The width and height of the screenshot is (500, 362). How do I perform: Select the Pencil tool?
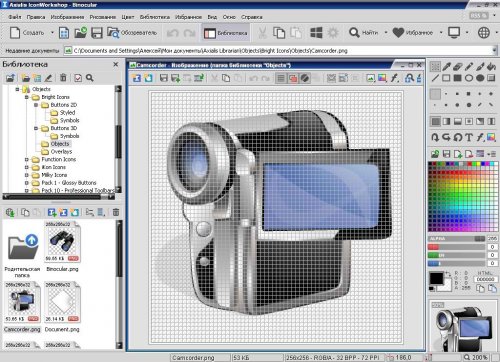point(469,66)
